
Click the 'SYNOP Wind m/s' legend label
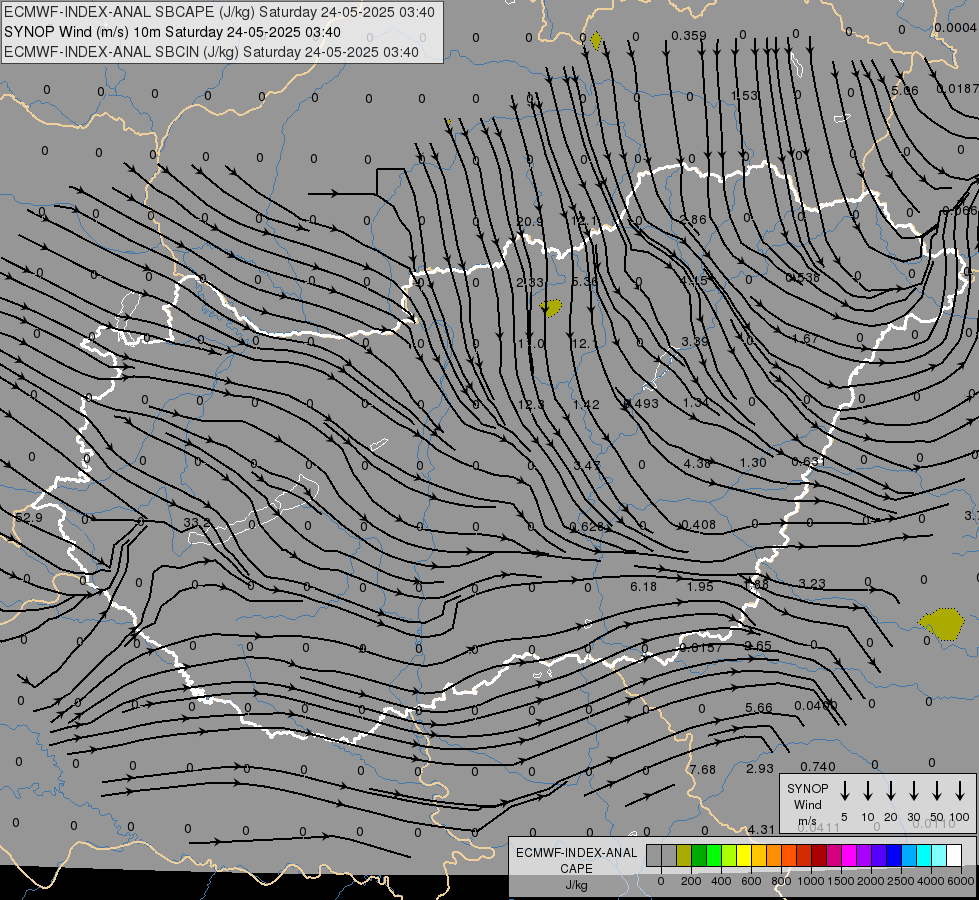pyautogui.click(x=807, y=804)
